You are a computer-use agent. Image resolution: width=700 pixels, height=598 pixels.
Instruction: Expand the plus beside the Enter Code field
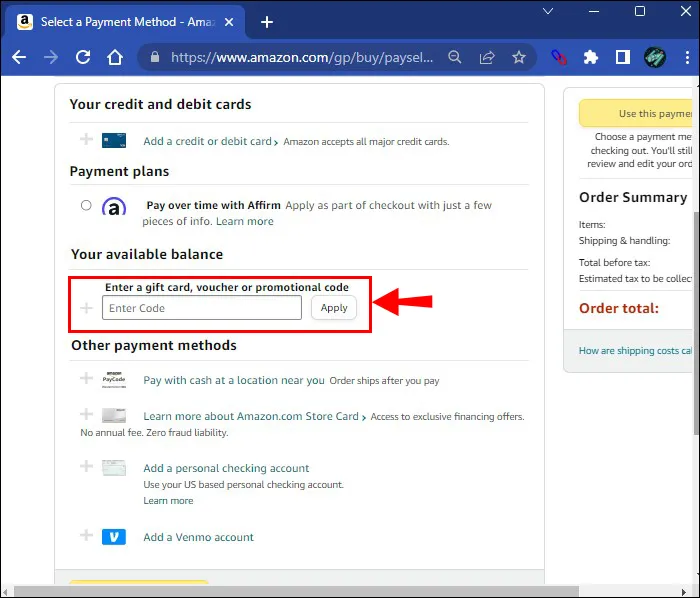click(86, 308)
